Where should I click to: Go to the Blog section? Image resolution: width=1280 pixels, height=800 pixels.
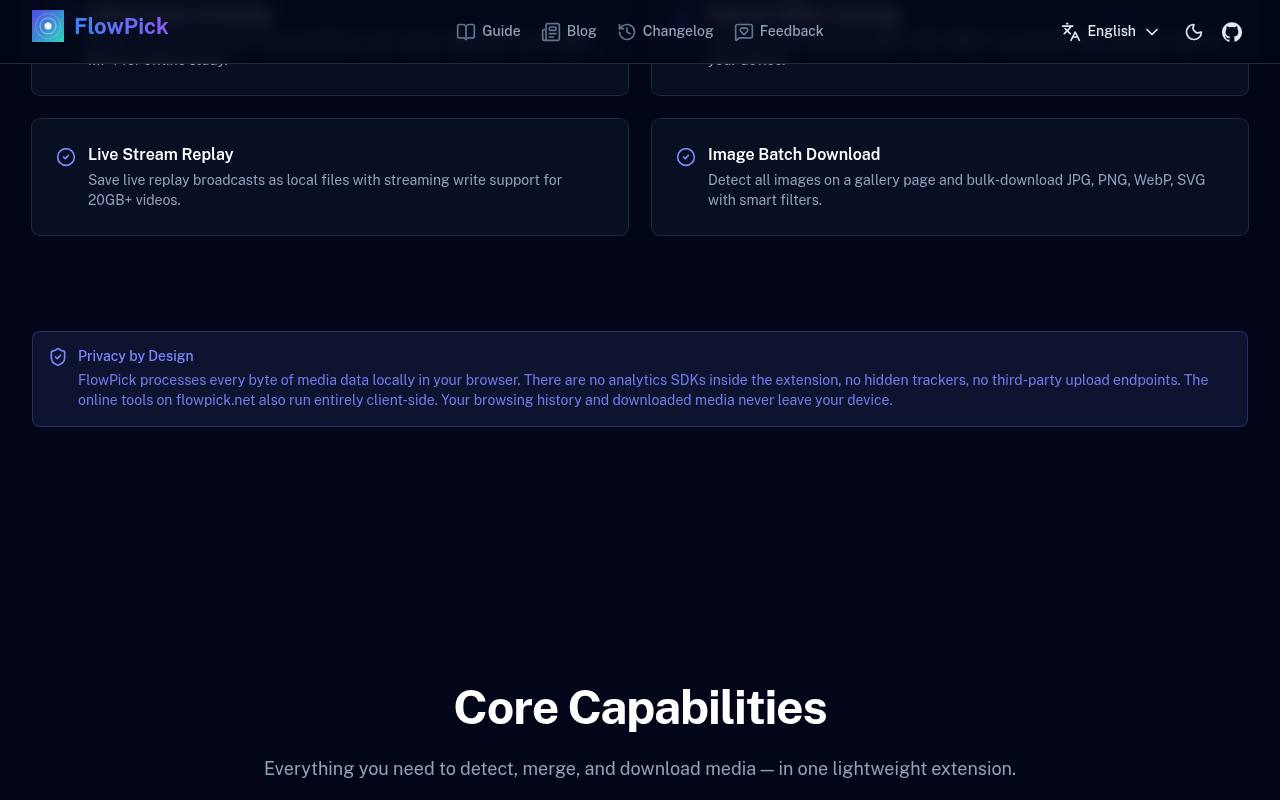click(x=569, y=31)
